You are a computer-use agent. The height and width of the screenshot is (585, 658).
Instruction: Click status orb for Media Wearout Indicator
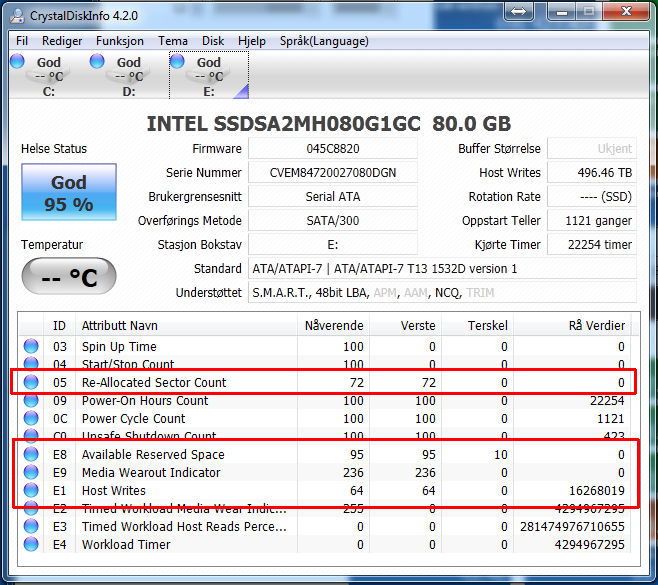(31, 473)
